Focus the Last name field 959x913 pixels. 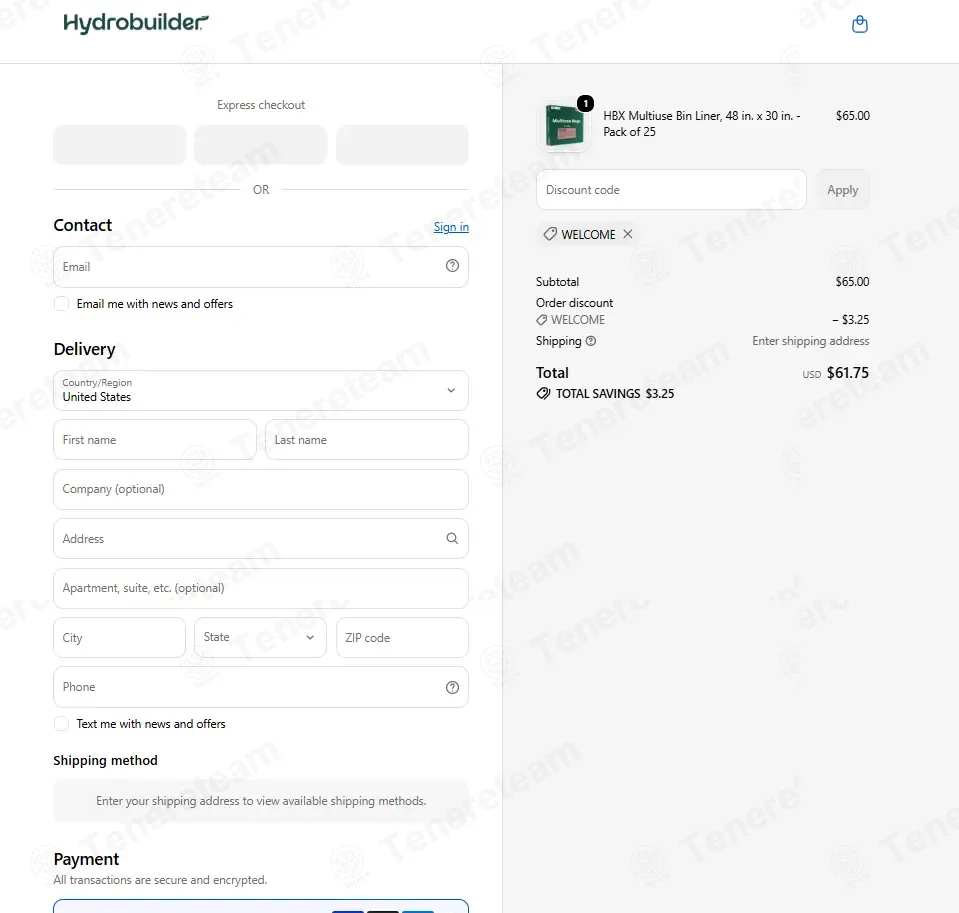tap(367, 440)
